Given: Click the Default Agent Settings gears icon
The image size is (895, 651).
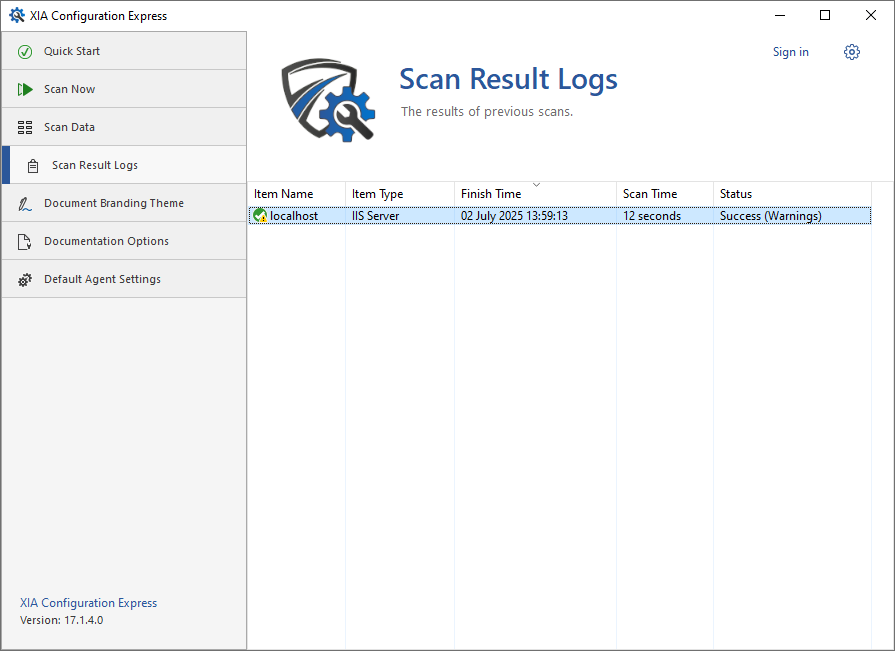Looking at the screenshot, I should click(25, 280).
